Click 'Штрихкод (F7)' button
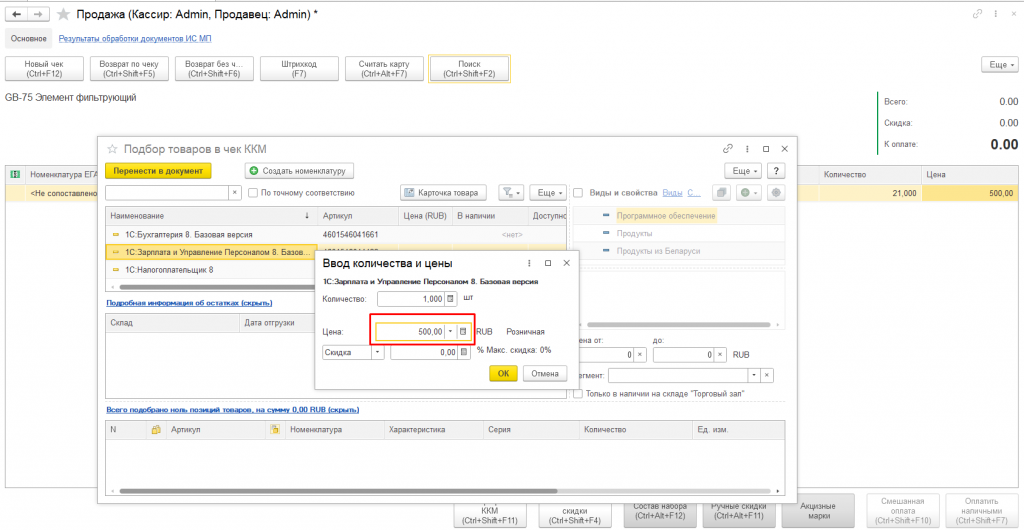The height and width of the screenshot is (530, 1024). (x=299, y=69)
